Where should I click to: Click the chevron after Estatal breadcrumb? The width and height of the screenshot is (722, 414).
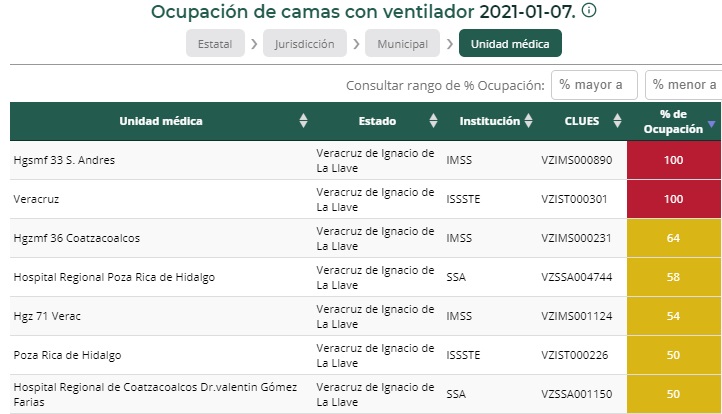point(254,44)
